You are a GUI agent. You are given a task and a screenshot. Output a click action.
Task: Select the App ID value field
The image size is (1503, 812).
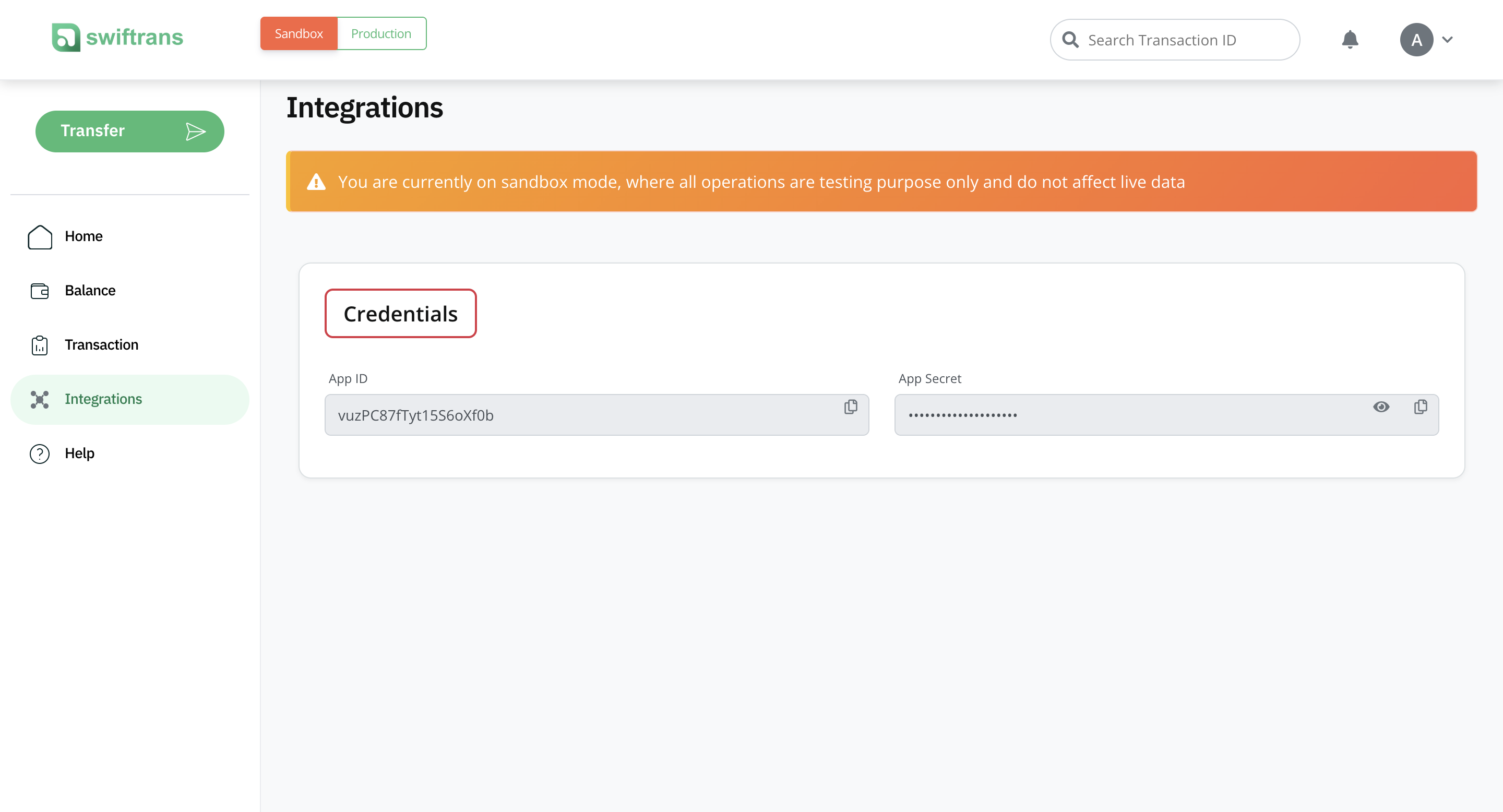583,415
